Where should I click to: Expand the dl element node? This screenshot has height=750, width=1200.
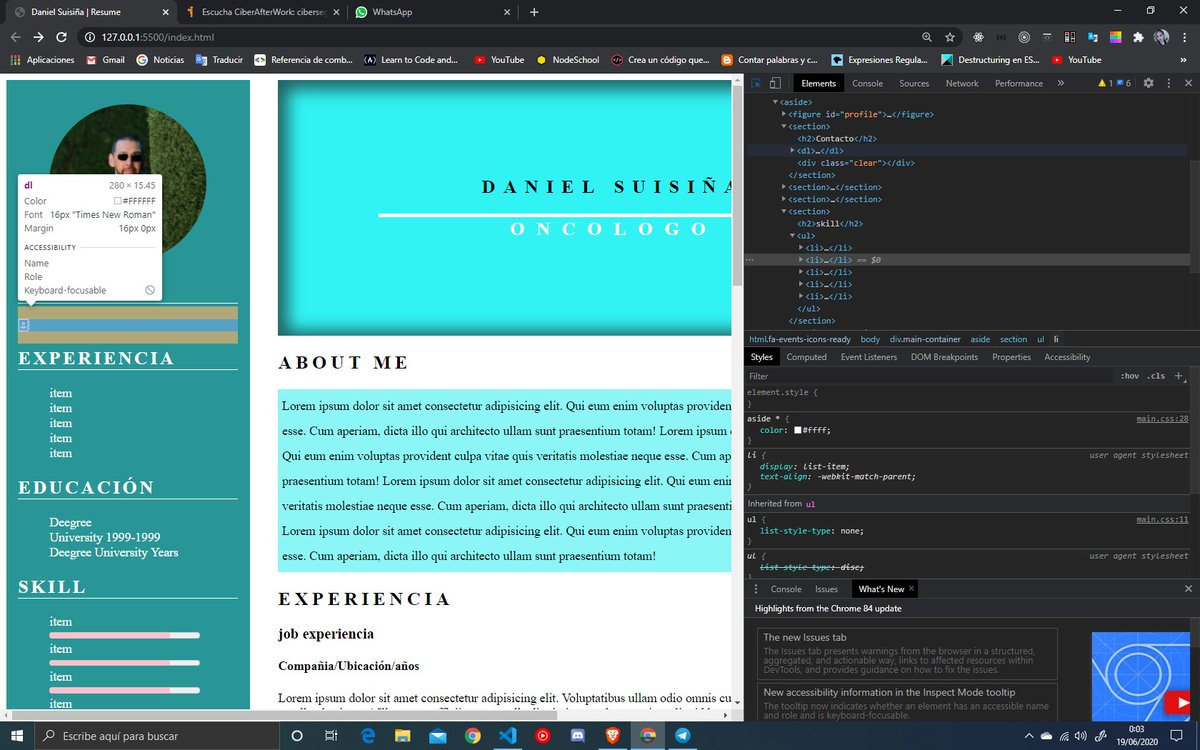tap(792, 150)
